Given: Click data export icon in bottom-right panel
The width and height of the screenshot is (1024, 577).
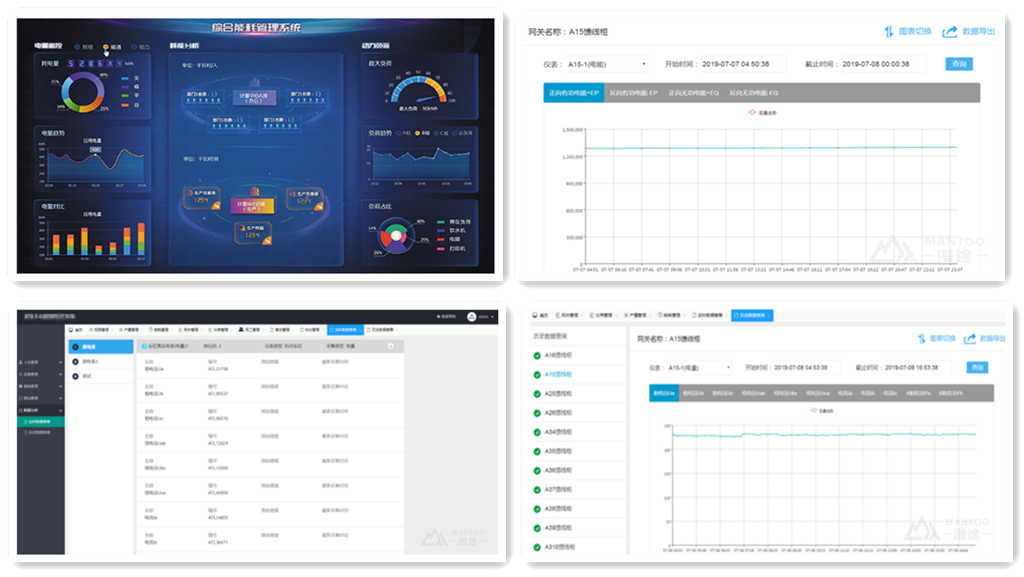Looking at the screenshot, I should (x=970, y=339).
